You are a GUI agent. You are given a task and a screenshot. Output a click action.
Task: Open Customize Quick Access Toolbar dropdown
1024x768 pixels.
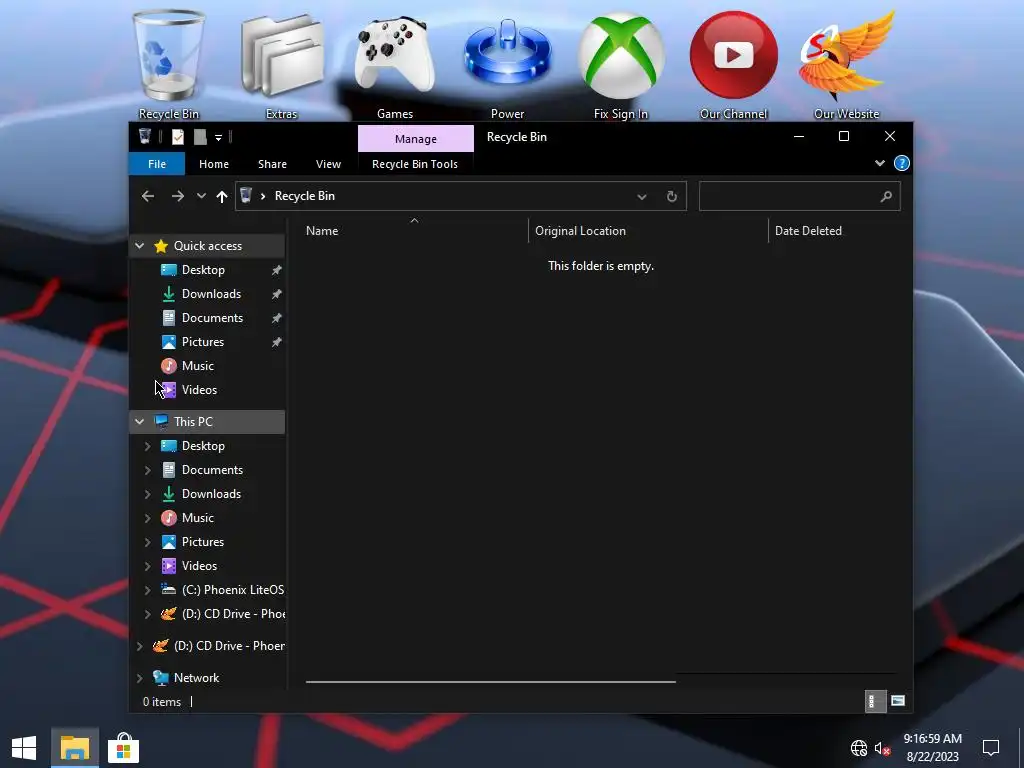click(x=219, y=137)
